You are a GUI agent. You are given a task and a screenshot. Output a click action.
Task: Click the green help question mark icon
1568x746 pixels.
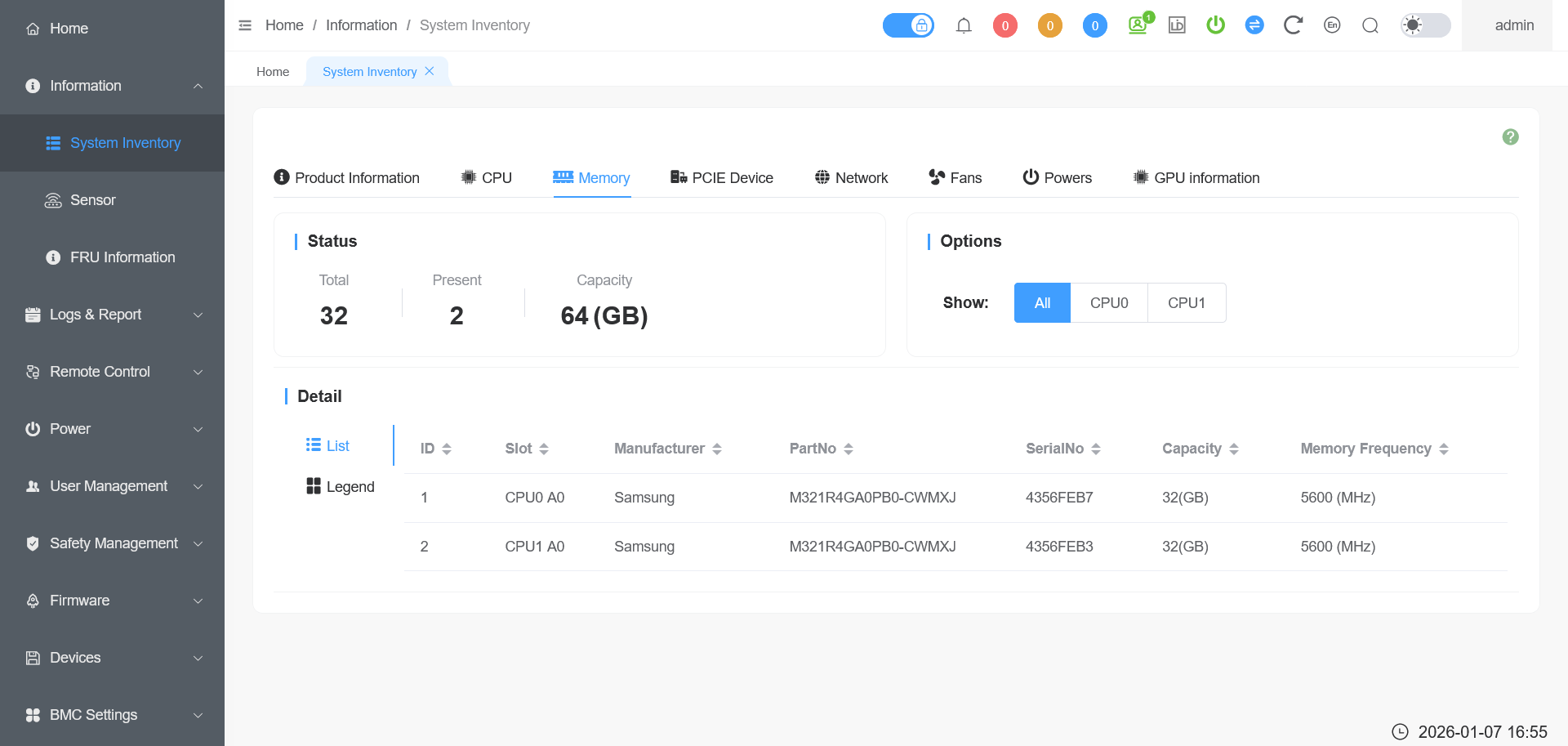coord(1510,137)
